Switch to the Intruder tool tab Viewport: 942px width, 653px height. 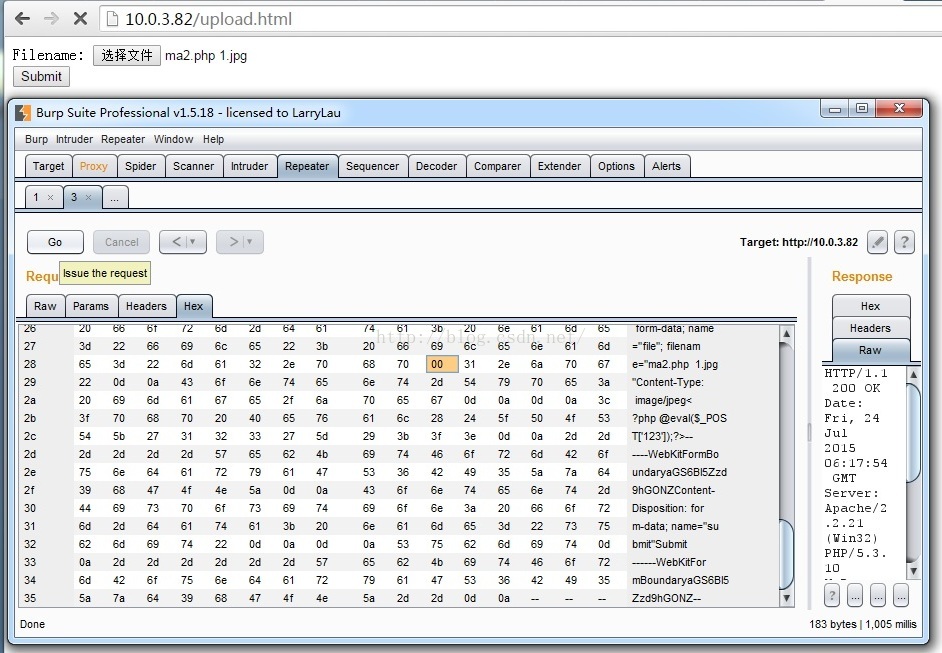coord(249,166)
